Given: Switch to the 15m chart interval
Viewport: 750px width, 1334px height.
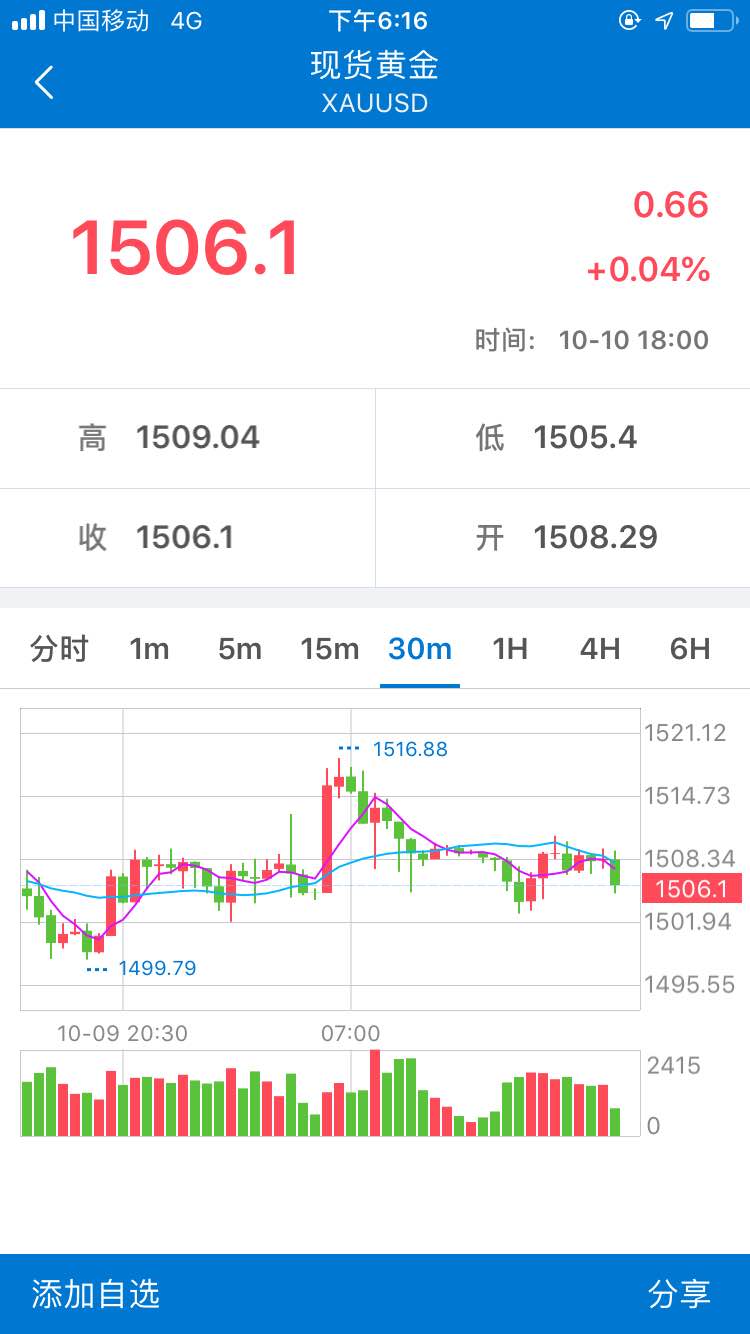Looking at the screenshot, I should [x=329, y=649].
